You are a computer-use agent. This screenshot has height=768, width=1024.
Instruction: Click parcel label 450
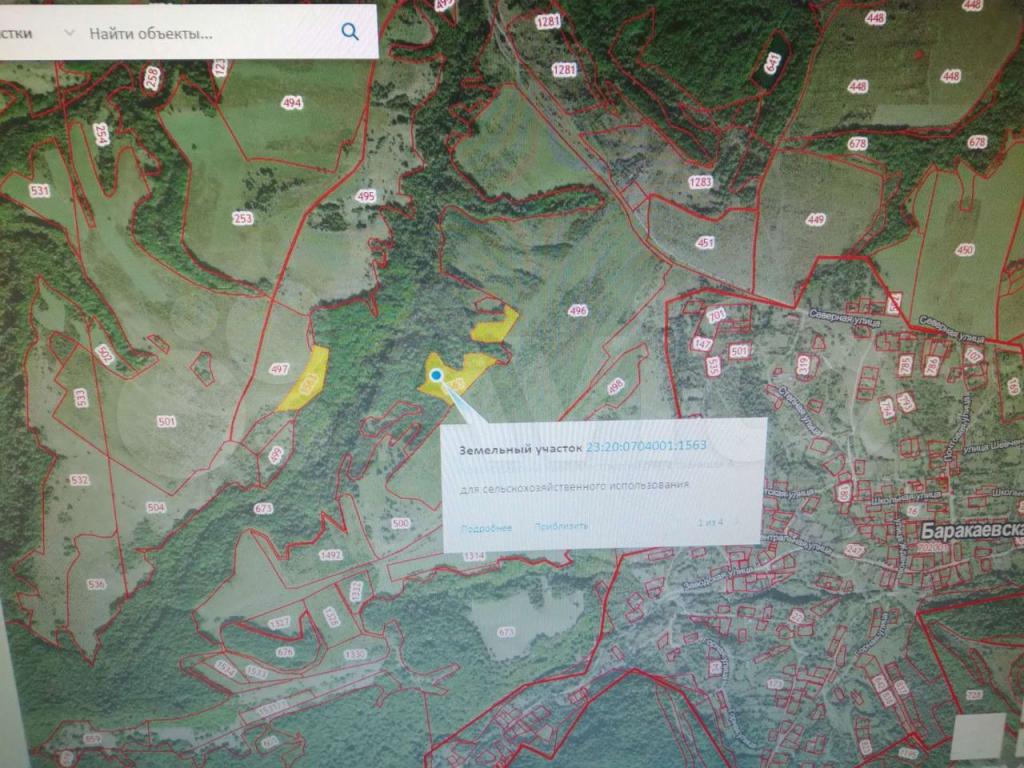[x=964, y=250]
